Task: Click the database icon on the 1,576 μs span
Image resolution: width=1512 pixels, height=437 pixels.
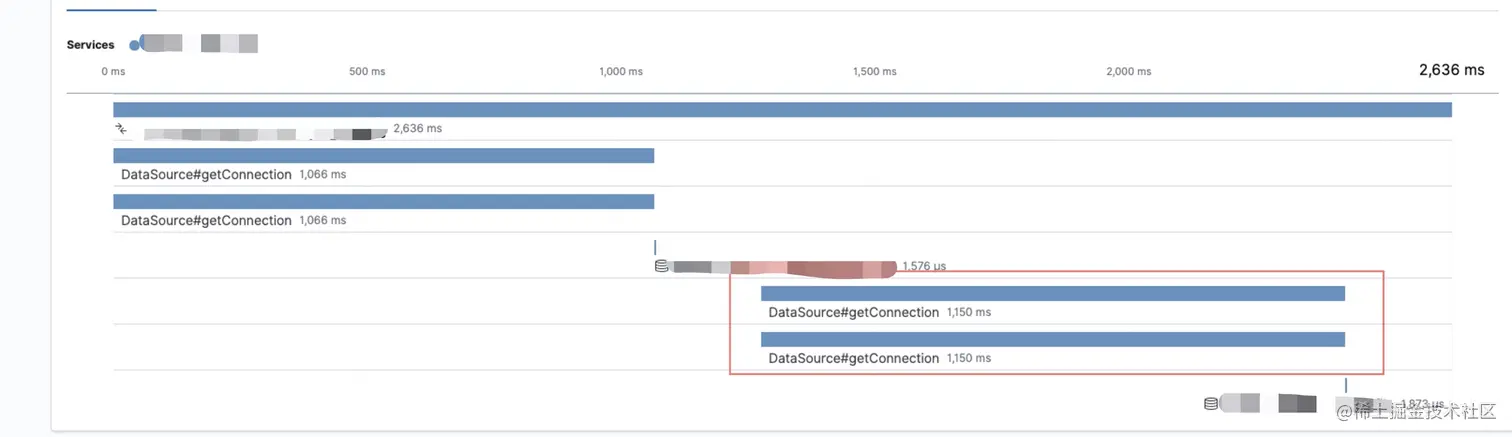Action: (661, 266)
